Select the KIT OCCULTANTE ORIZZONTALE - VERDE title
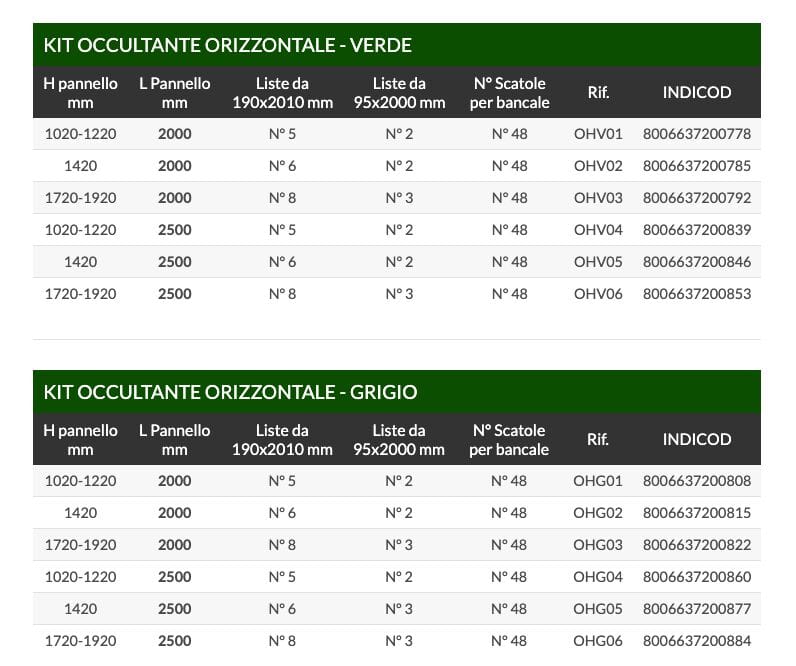The image size is (796, 666). point(227,45)
